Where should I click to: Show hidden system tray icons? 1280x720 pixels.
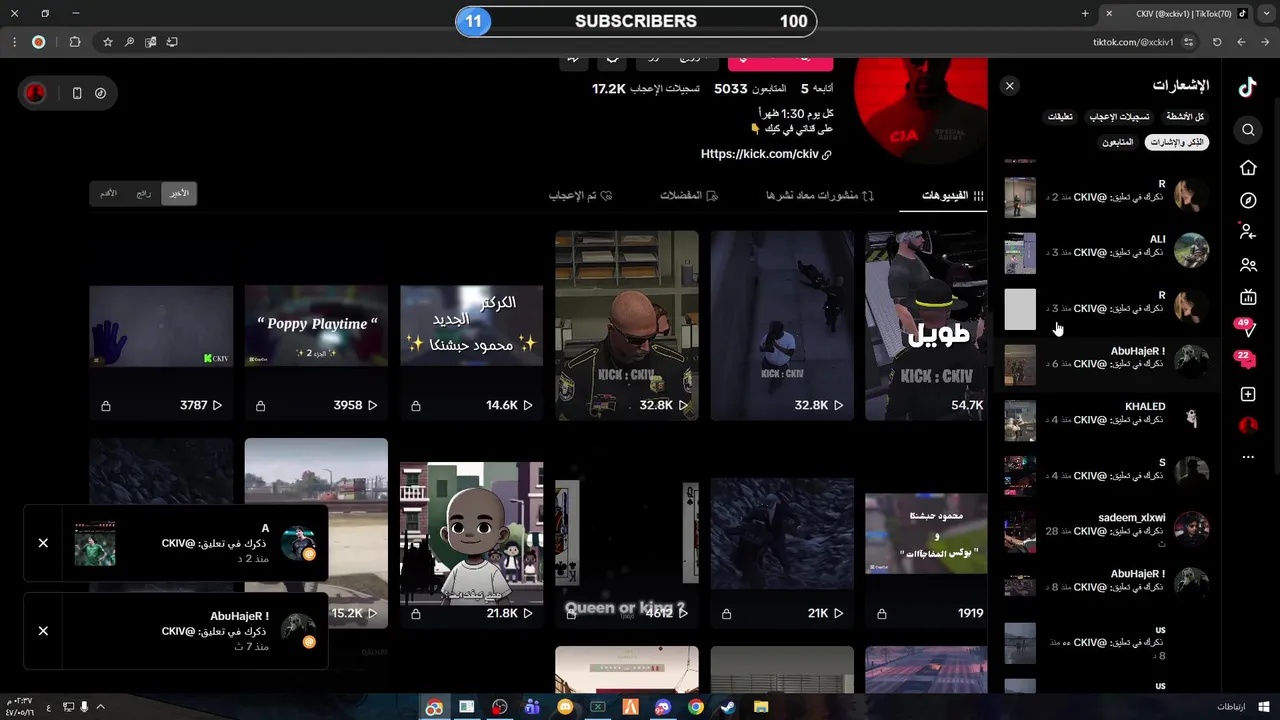tap(100, 707)
